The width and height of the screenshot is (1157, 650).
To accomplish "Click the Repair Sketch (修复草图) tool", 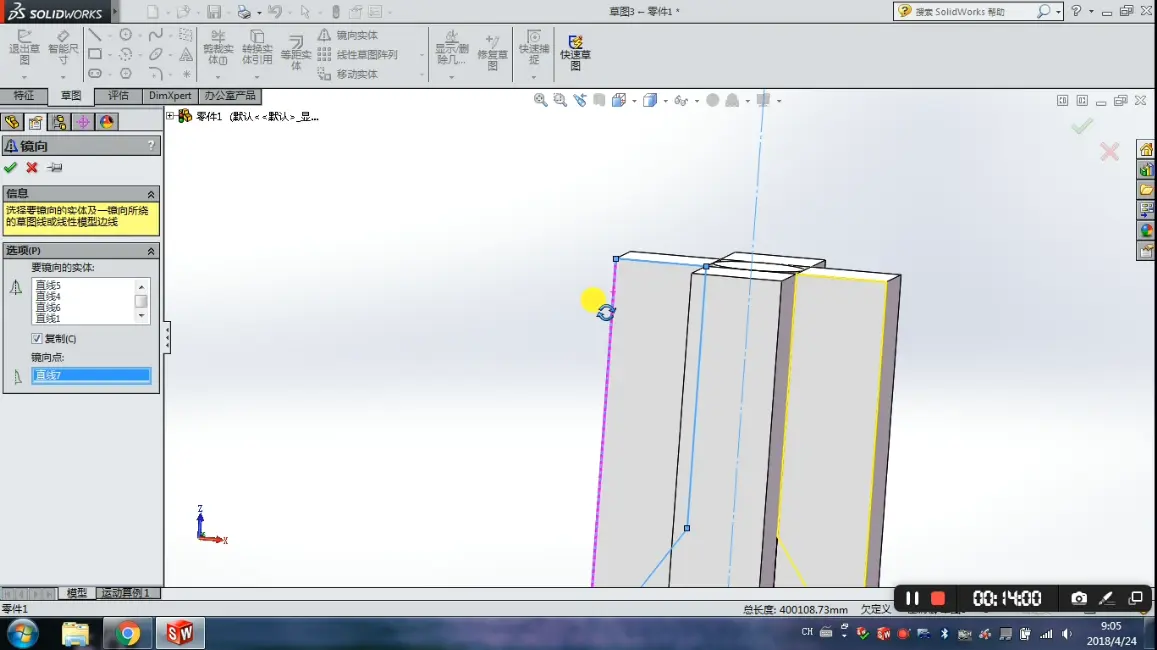I will [x=492, y=50].
